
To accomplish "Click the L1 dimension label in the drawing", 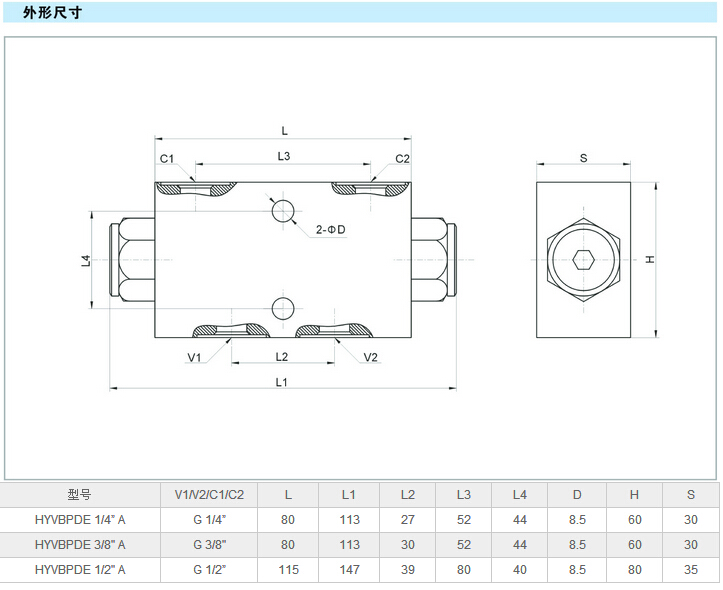I will (282, 382).
